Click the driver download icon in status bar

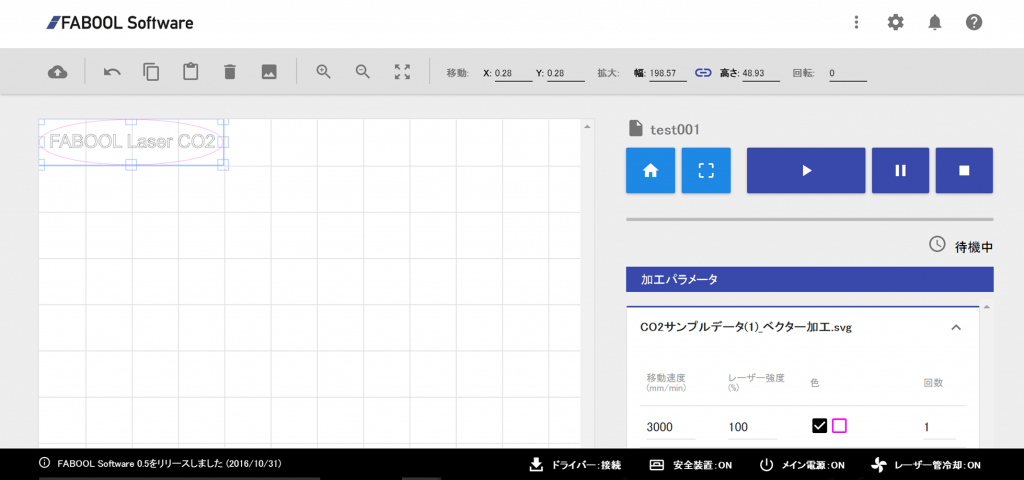(536, 465)
